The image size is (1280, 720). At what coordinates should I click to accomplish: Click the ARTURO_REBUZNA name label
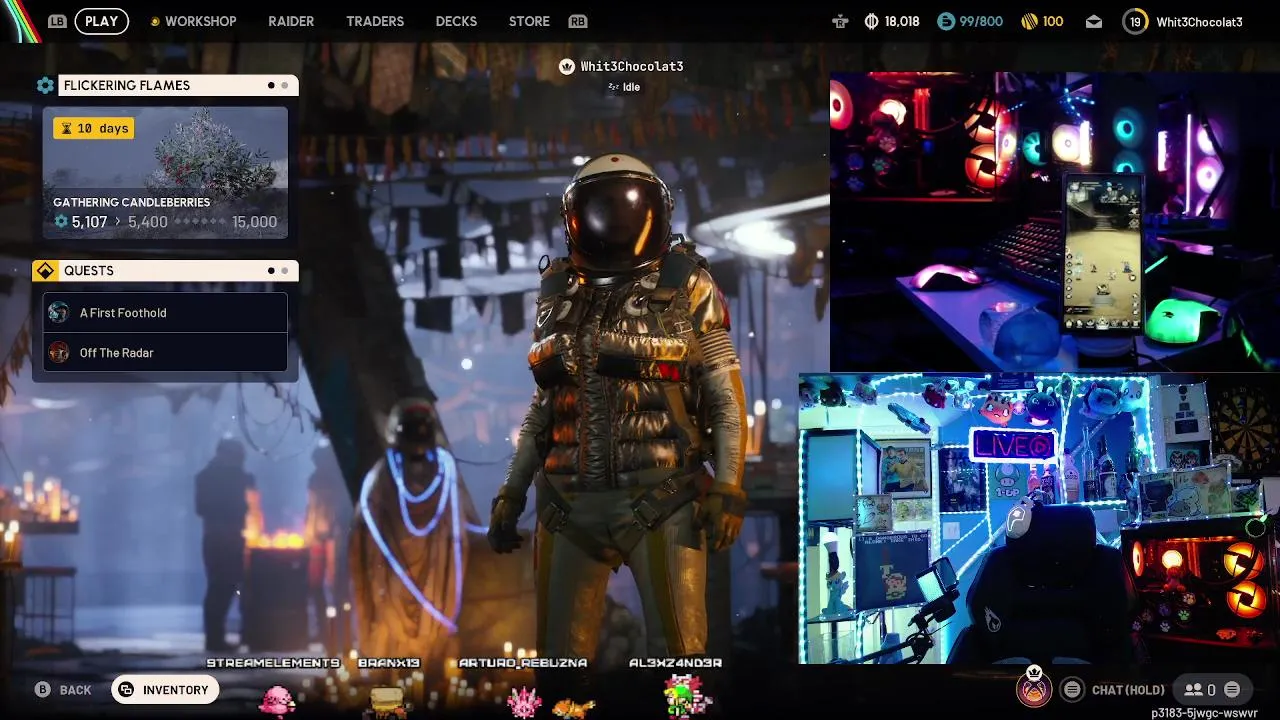(x=523, y=663)
